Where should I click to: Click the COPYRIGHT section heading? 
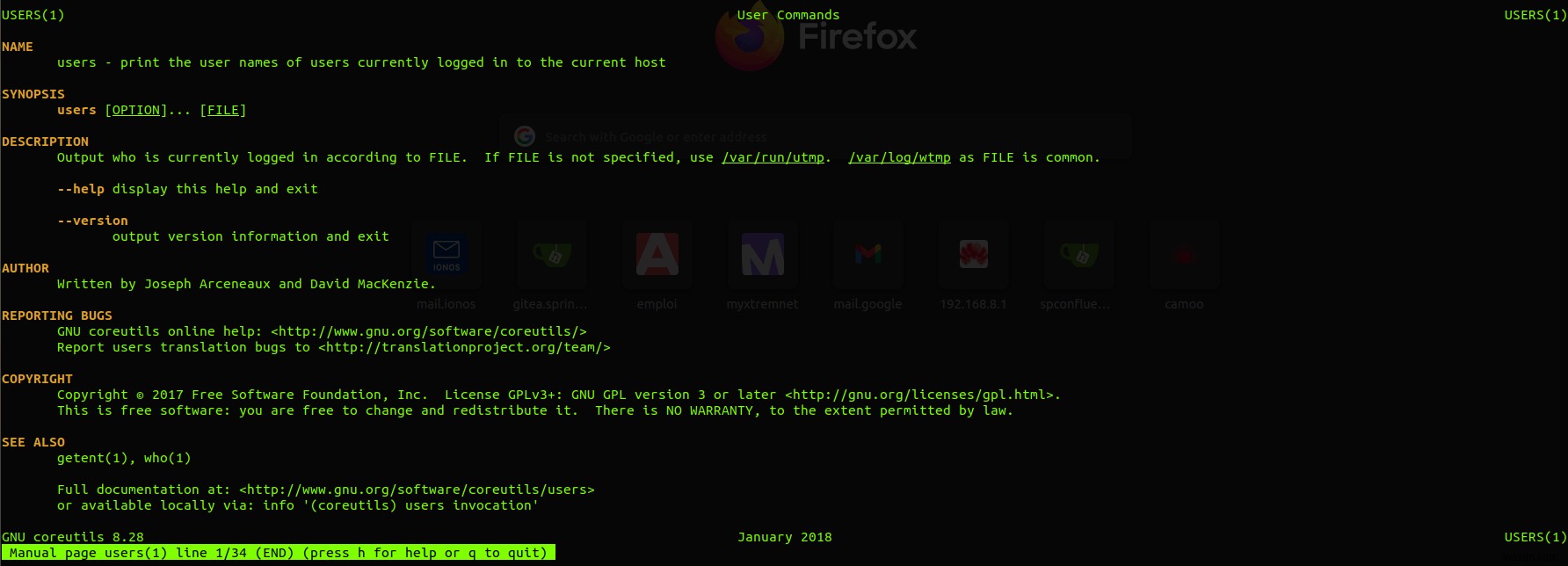37,379
